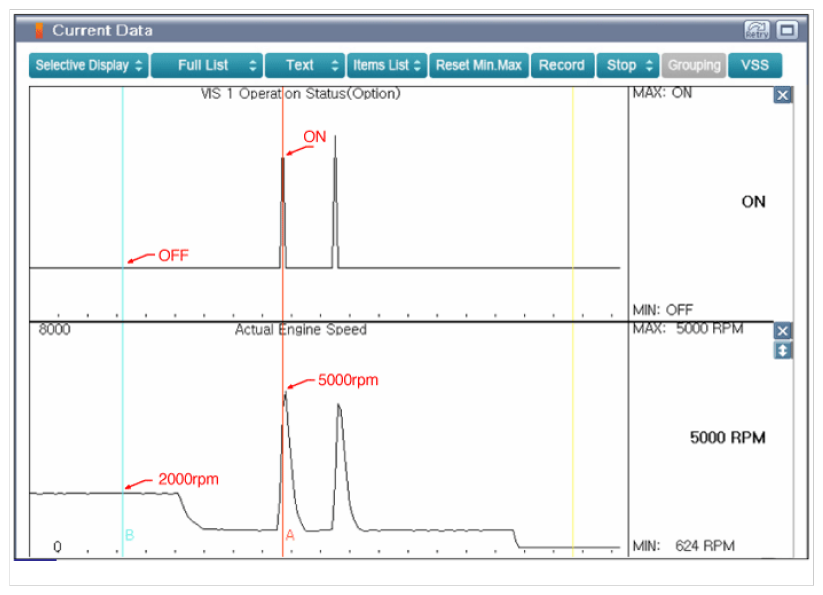Screen dimensions: 823x595
Task: Click the second ON spike in VIS 1 graph
Action: tap(335, 200)
